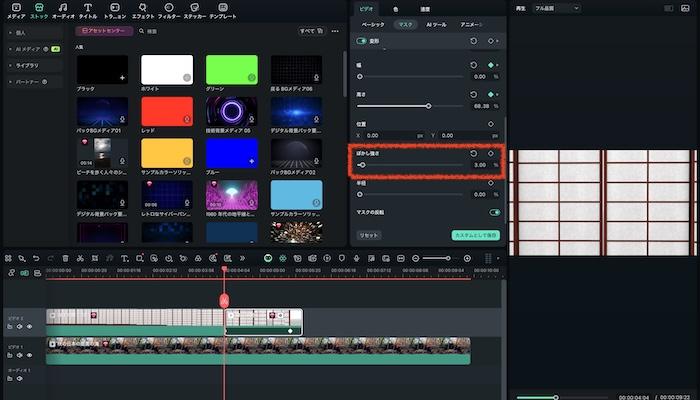Open the ステッカー (Stickers) panel
The width and height of the screenshot is (700, 400).
coord(195,10)
